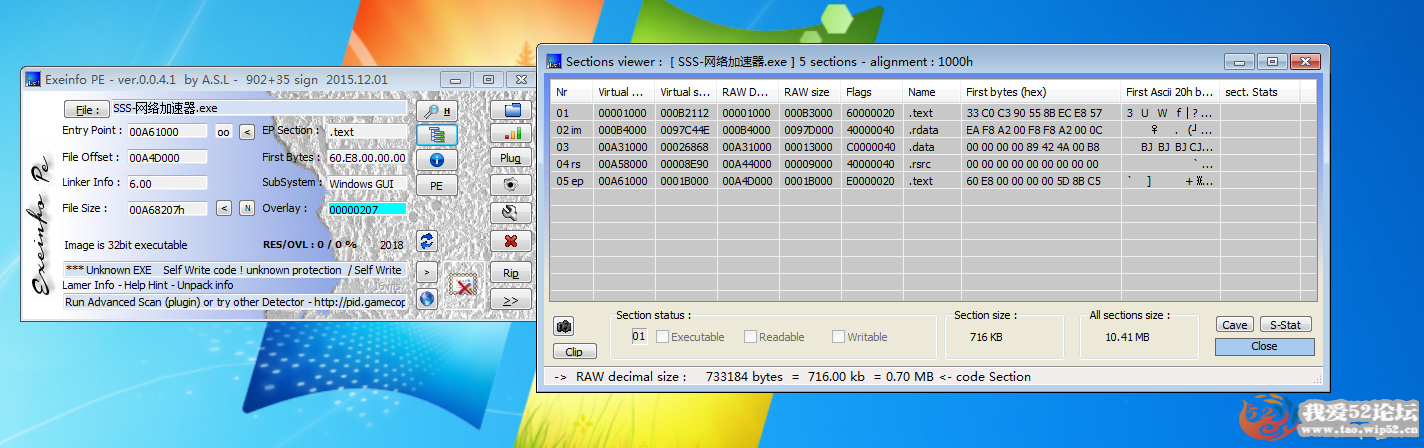Click the Run Advanced Scan hint line
The width and height of the screenshot is (1424, 448).
point(235,301)
